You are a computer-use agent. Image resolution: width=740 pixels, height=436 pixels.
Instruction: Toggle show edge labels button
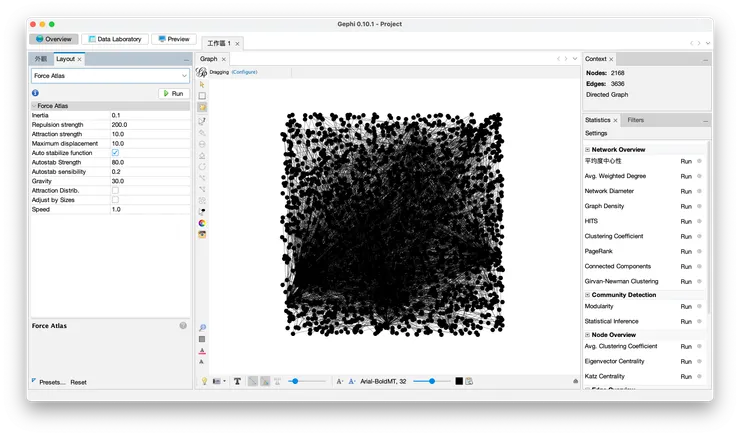(278, 381)
